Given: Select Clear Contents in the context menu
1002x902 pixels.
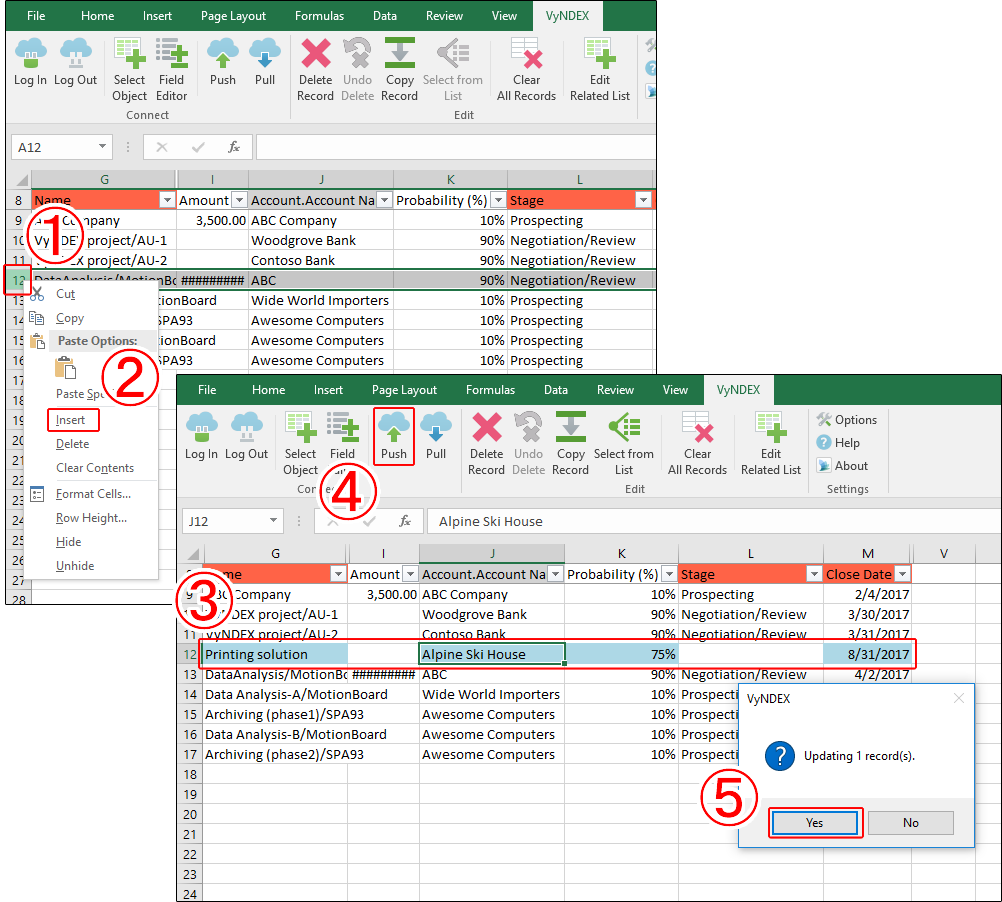Looking at the screenshot, I should tap(95, 468).
